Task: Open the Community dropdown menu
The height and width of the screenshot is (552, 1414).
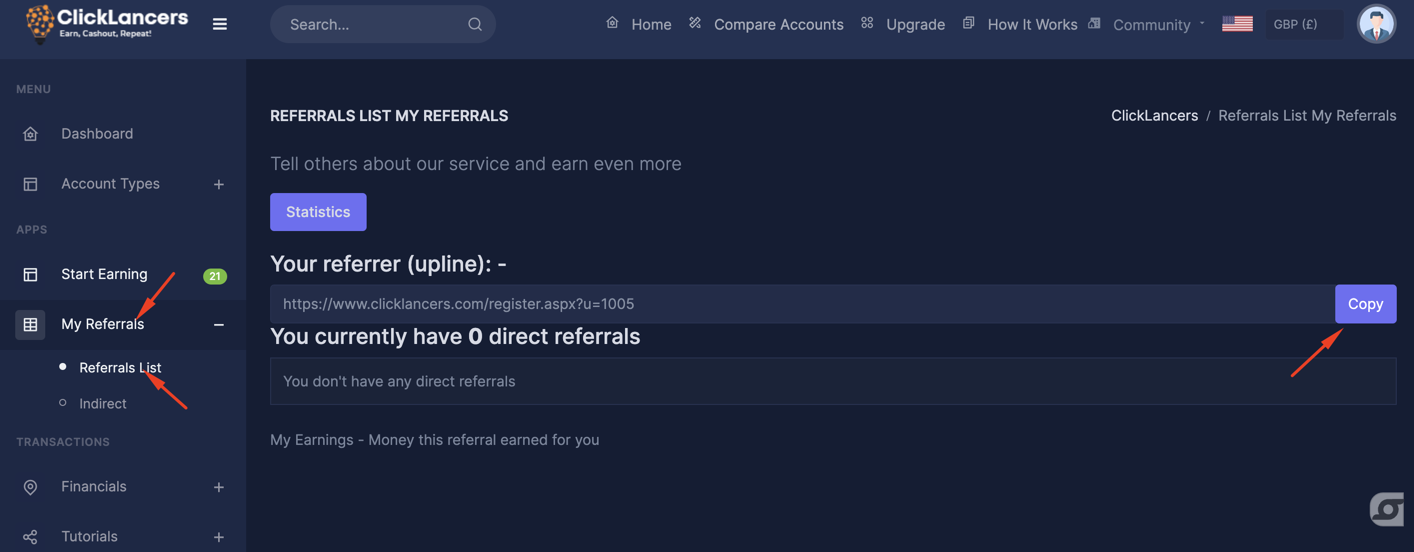Action: tap(1152, 24)
